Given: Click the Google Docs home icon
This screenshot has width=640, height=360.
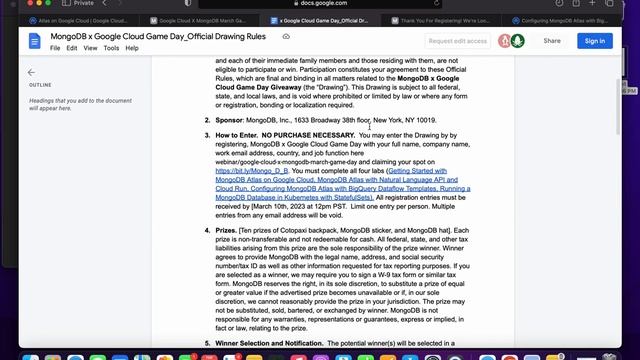Looking at the screenshot, I should pyautogui.click(x=35, y=41).
